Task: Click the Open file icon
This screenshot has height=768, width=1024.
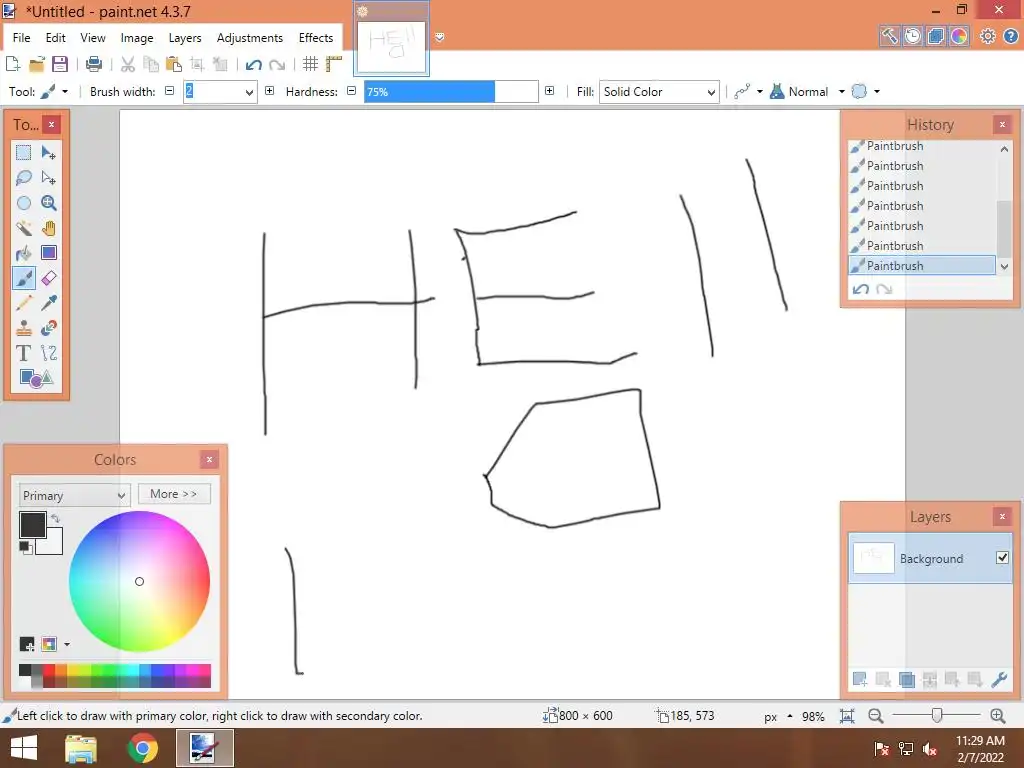Action: pos(37,64)
